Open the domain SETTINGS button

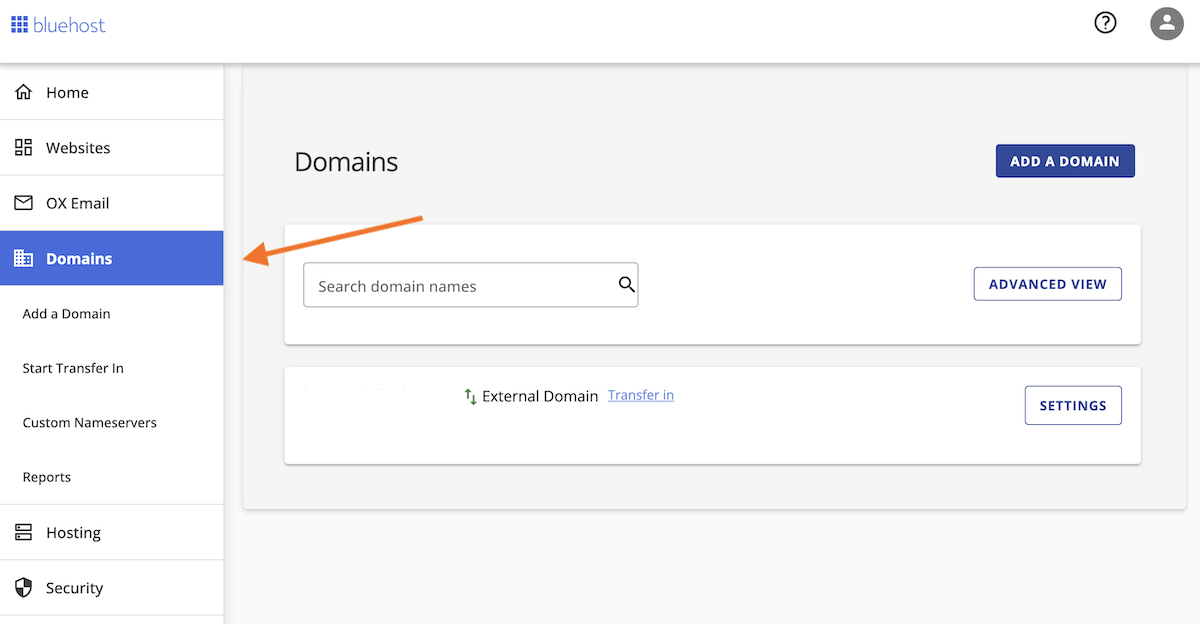click(1073, 406)
